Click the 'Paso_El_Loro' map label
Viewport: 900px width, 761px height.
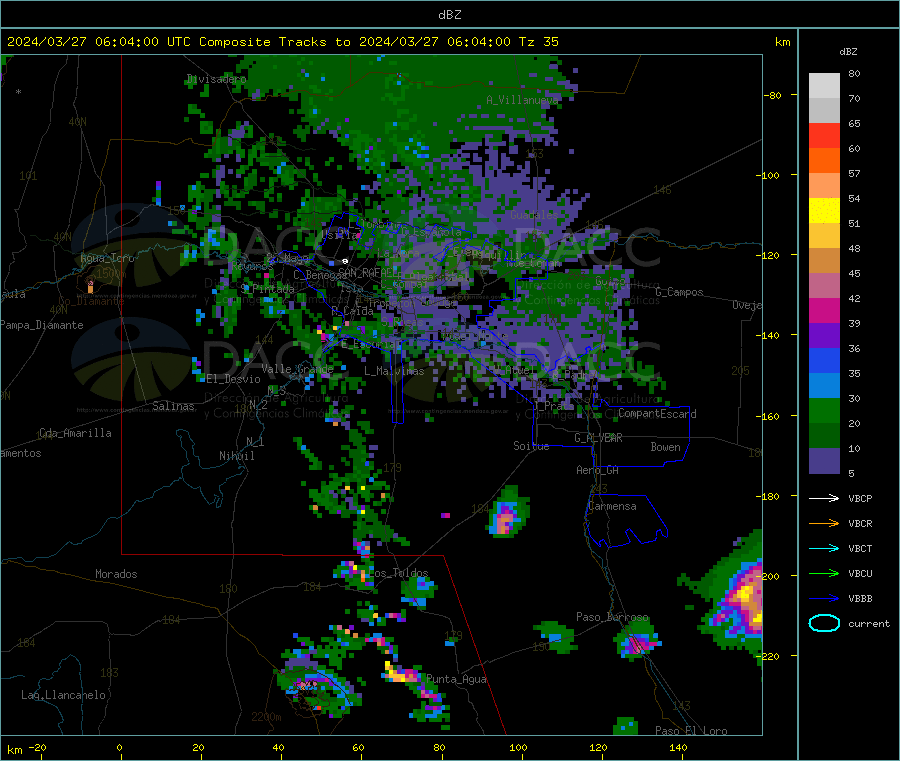[x=691, y=731]
